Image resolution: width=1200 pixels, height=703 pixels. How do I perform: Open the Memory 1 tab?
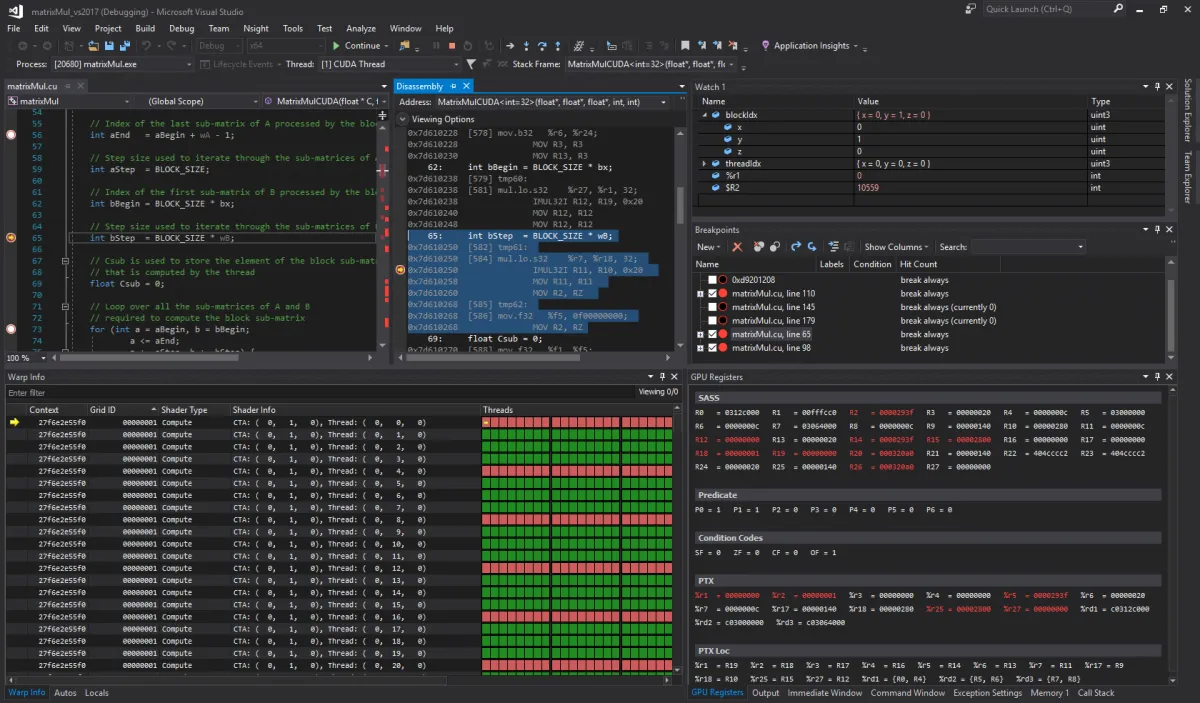[x=1049, y=693]
